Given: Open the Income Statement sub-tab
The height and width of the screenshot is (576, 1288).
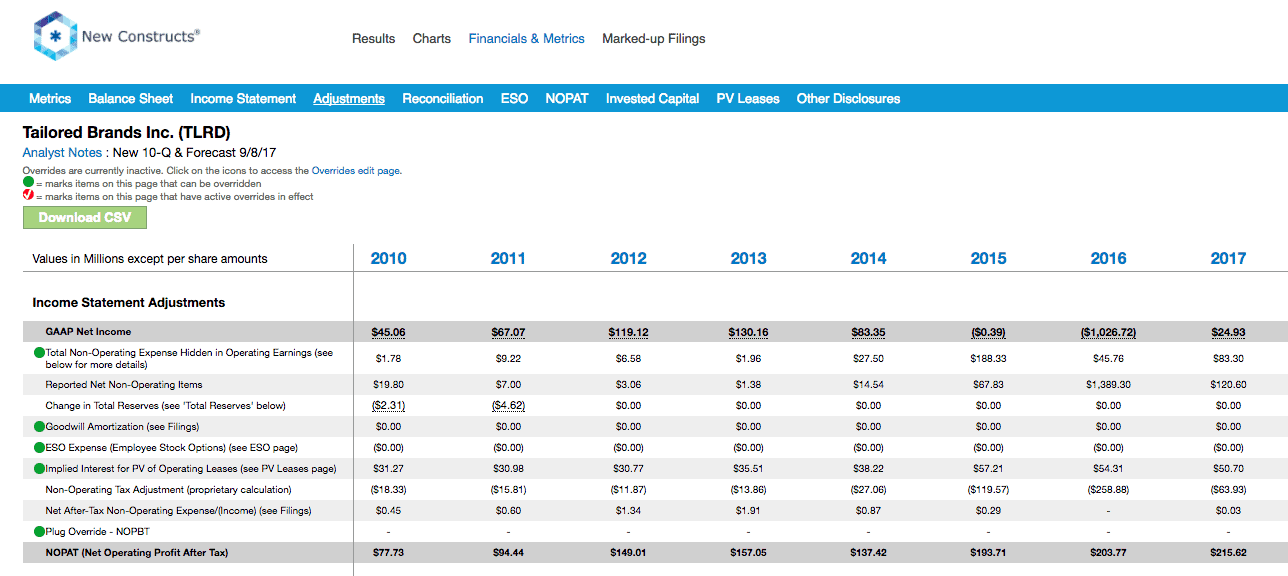Looking at the screenshot, I should point(243,98).
